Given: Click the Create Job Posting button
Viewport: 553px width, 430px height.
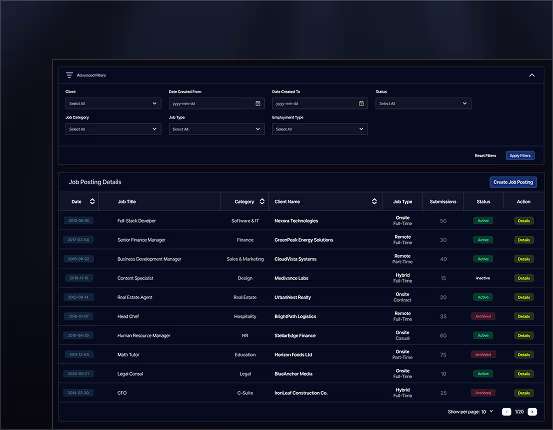Looking at the screenshot, I should [x=513, y=182].
